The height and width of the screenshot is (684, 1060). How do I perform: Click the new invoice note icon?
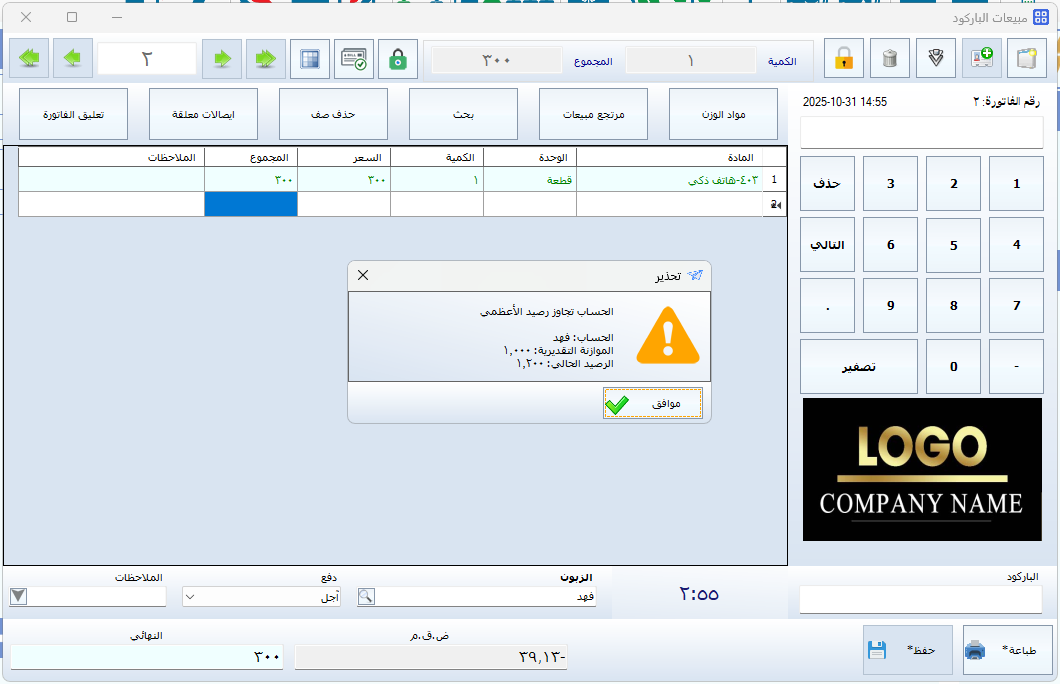click(1026, 59)
